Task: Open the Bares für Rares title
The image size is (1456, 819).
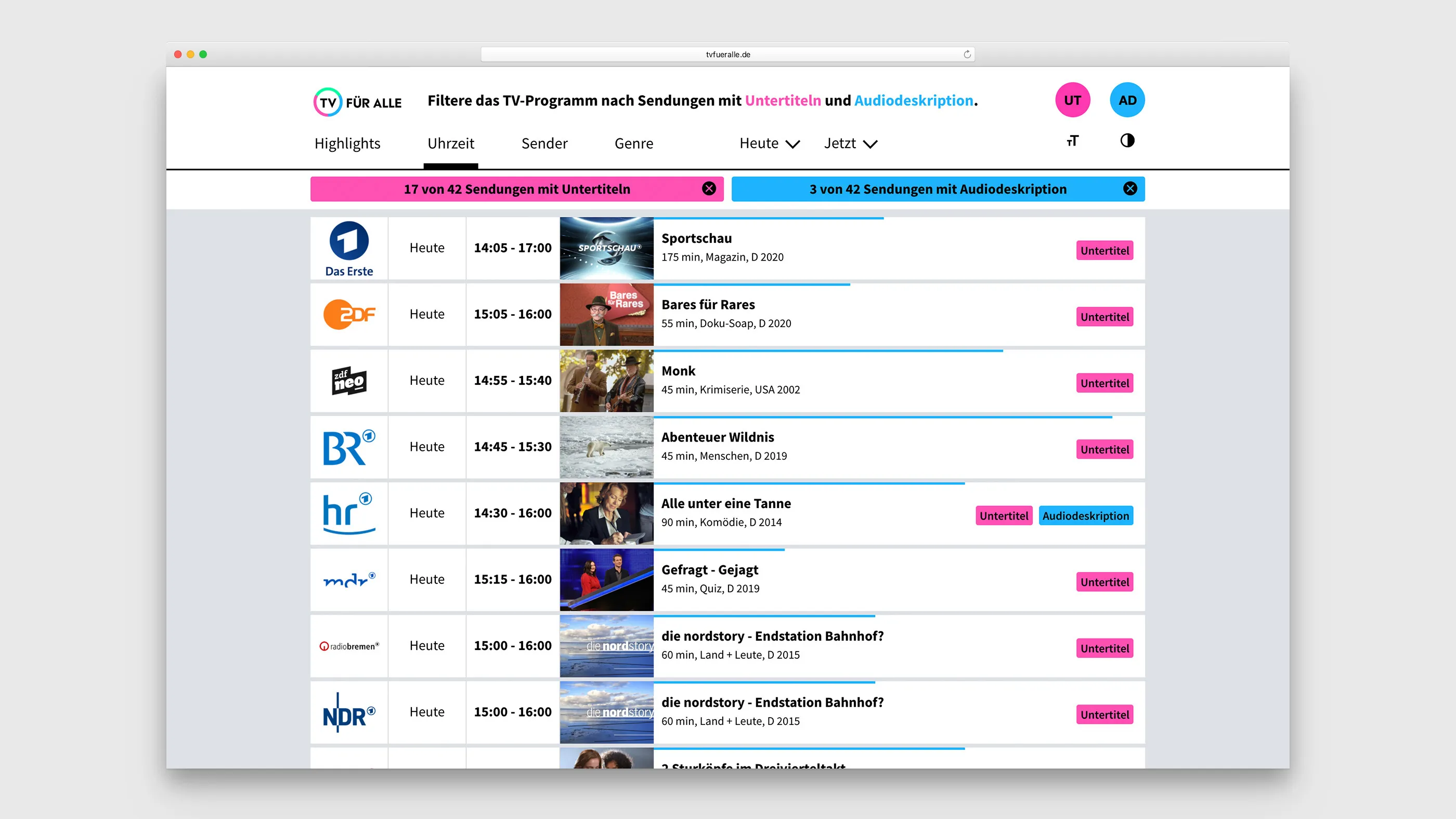Action: 708,305
